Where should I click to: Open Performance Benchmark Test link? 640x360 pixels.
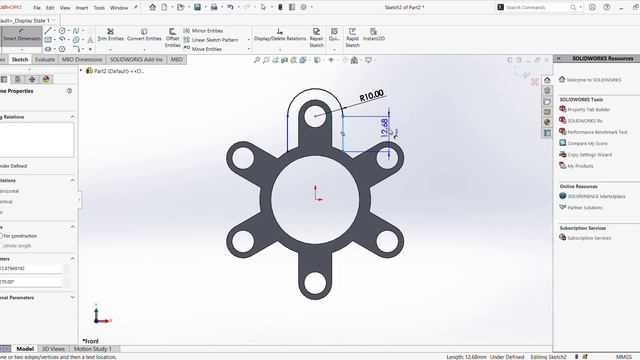(597, 132)
